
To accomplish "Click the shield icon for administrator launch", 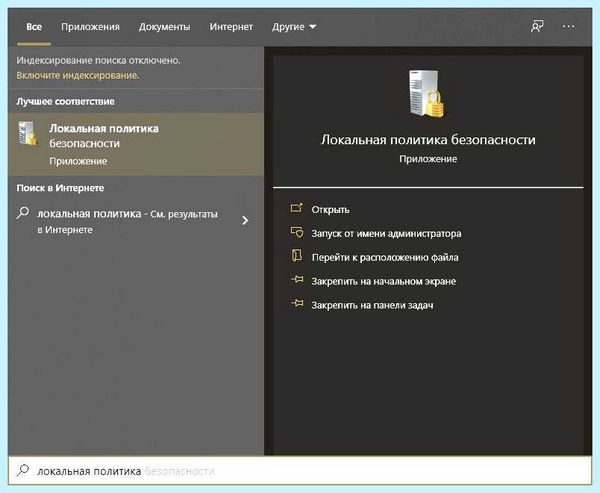I will pyautogui.click(x=297, y=232).
